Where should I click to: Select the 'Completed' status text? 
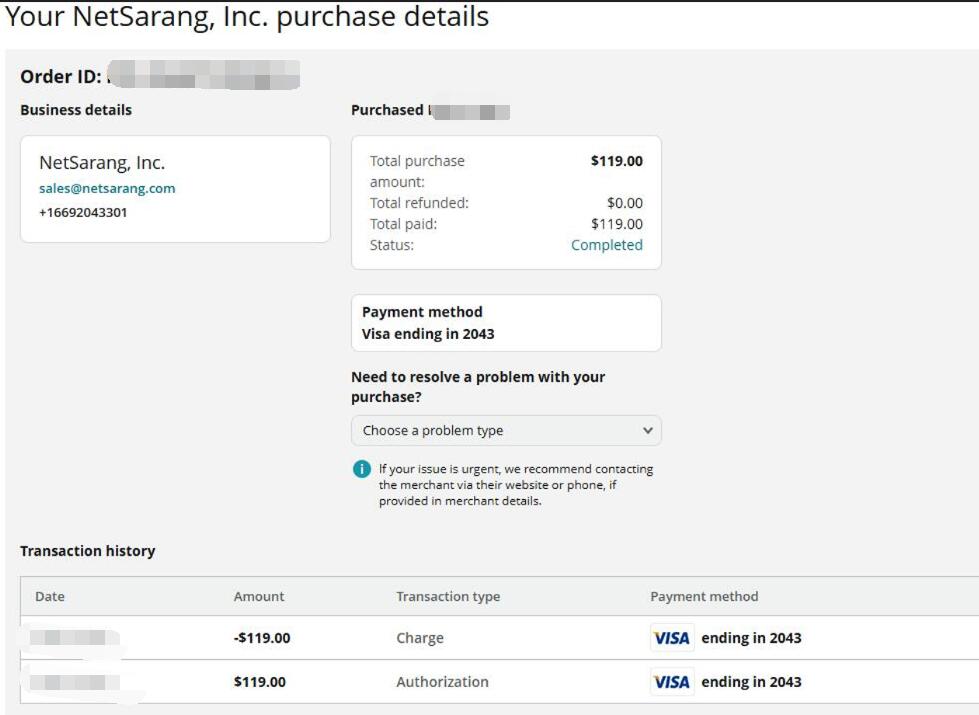pos(607,245)
